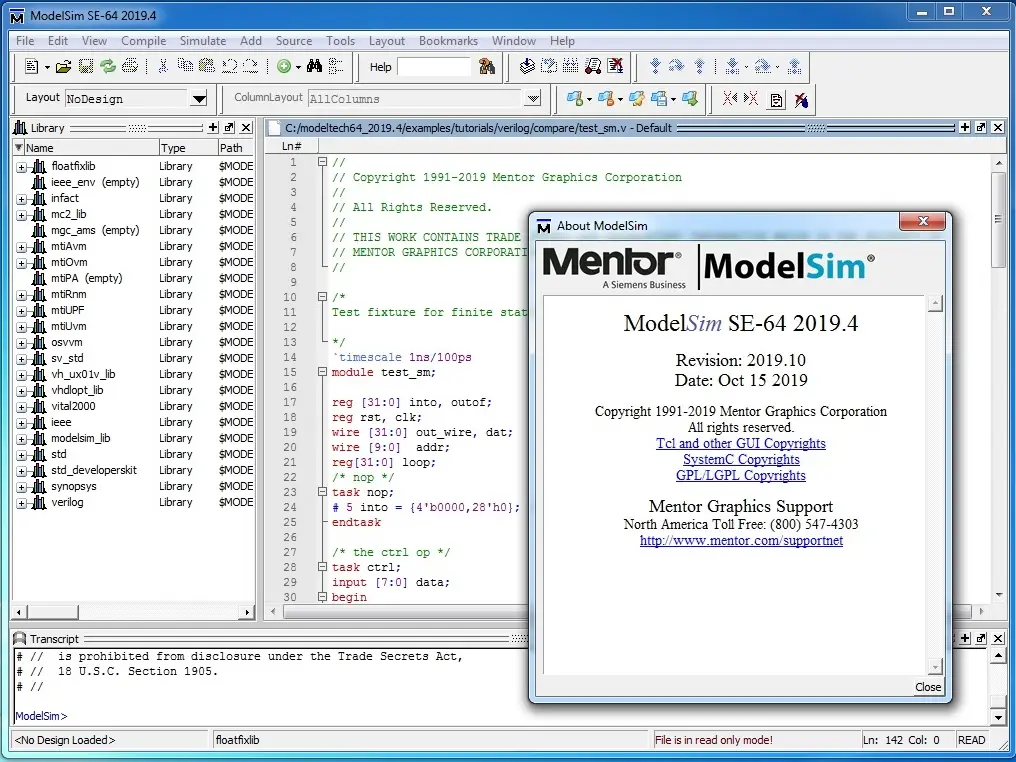
Task: Open a file with the folder icon
Action: click(x=64, y=66)
